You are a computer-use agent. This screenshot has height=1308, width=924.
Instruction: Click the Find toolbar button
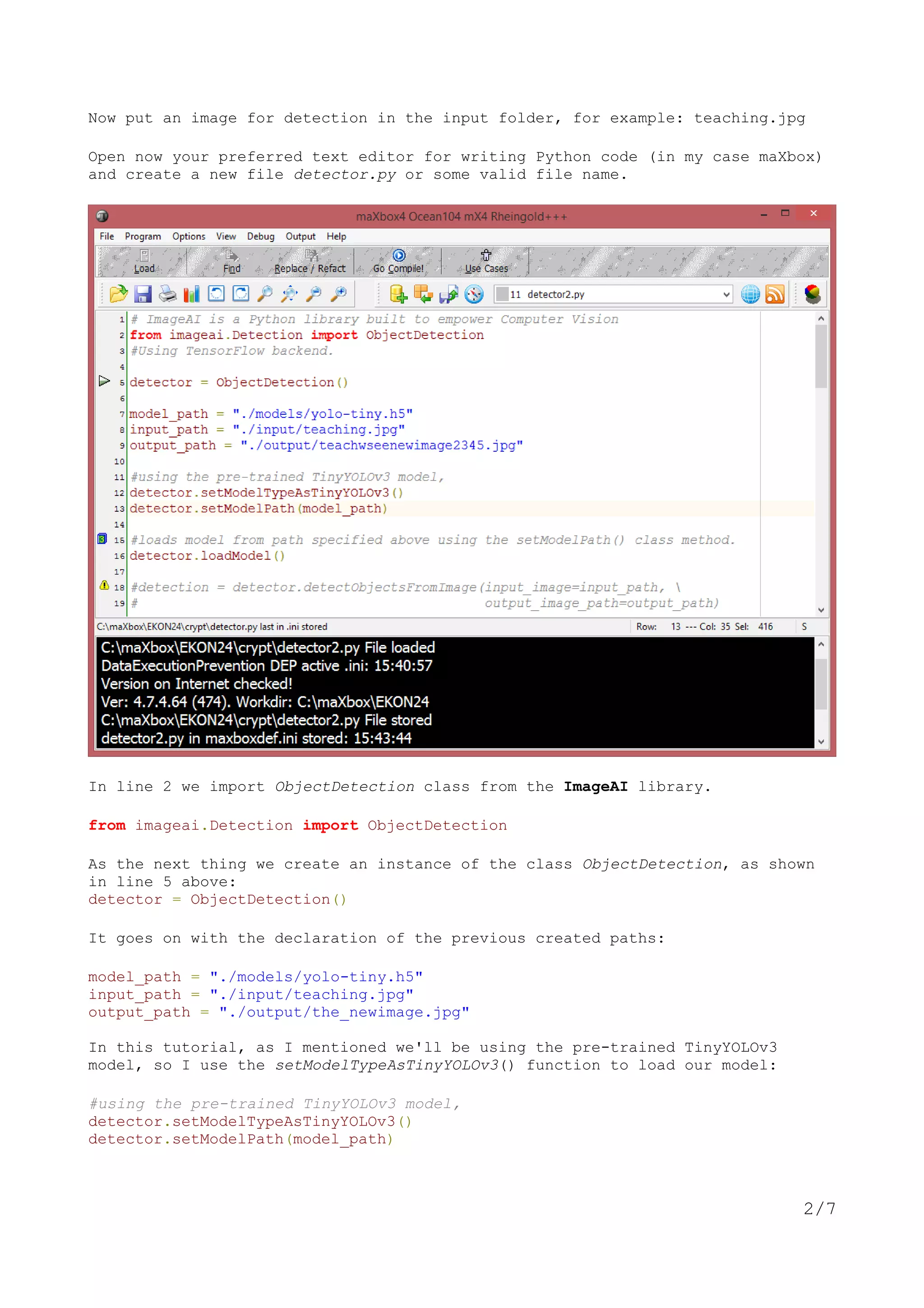click(232, 262)
